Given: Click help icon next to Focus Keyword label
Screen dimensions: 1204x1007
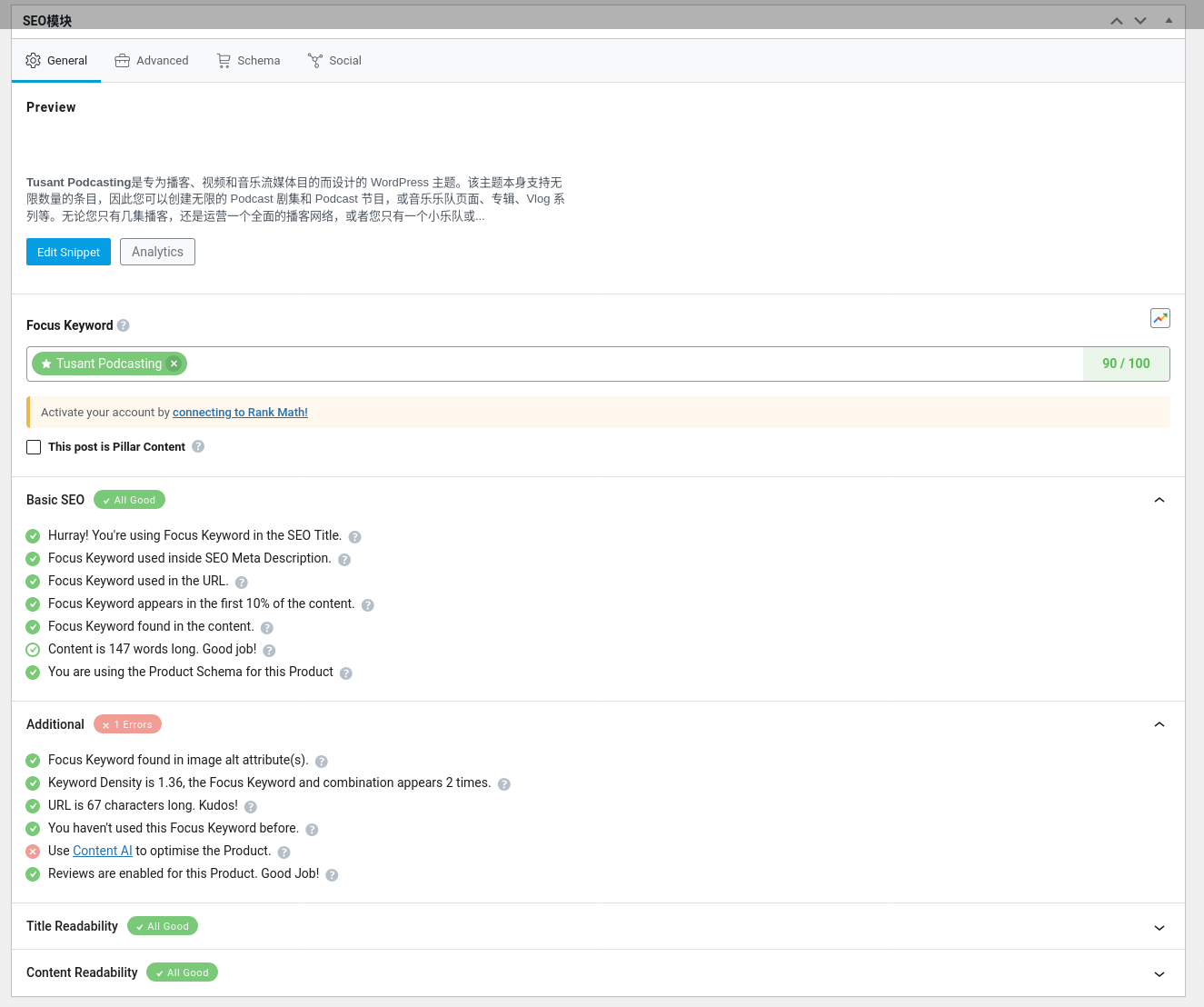Looking at the screenshot, I should click(124, 325).
